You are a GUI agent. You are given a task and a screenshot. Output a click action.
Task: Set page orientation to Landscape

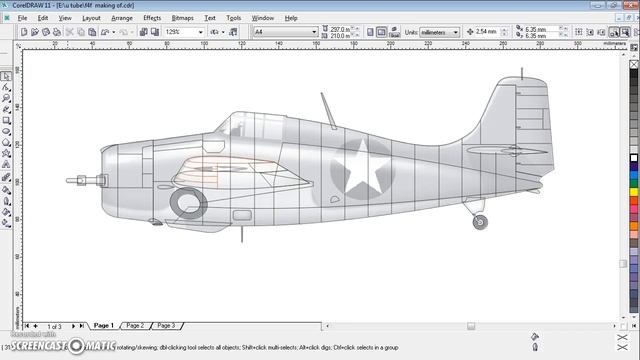tap(381, 32)
